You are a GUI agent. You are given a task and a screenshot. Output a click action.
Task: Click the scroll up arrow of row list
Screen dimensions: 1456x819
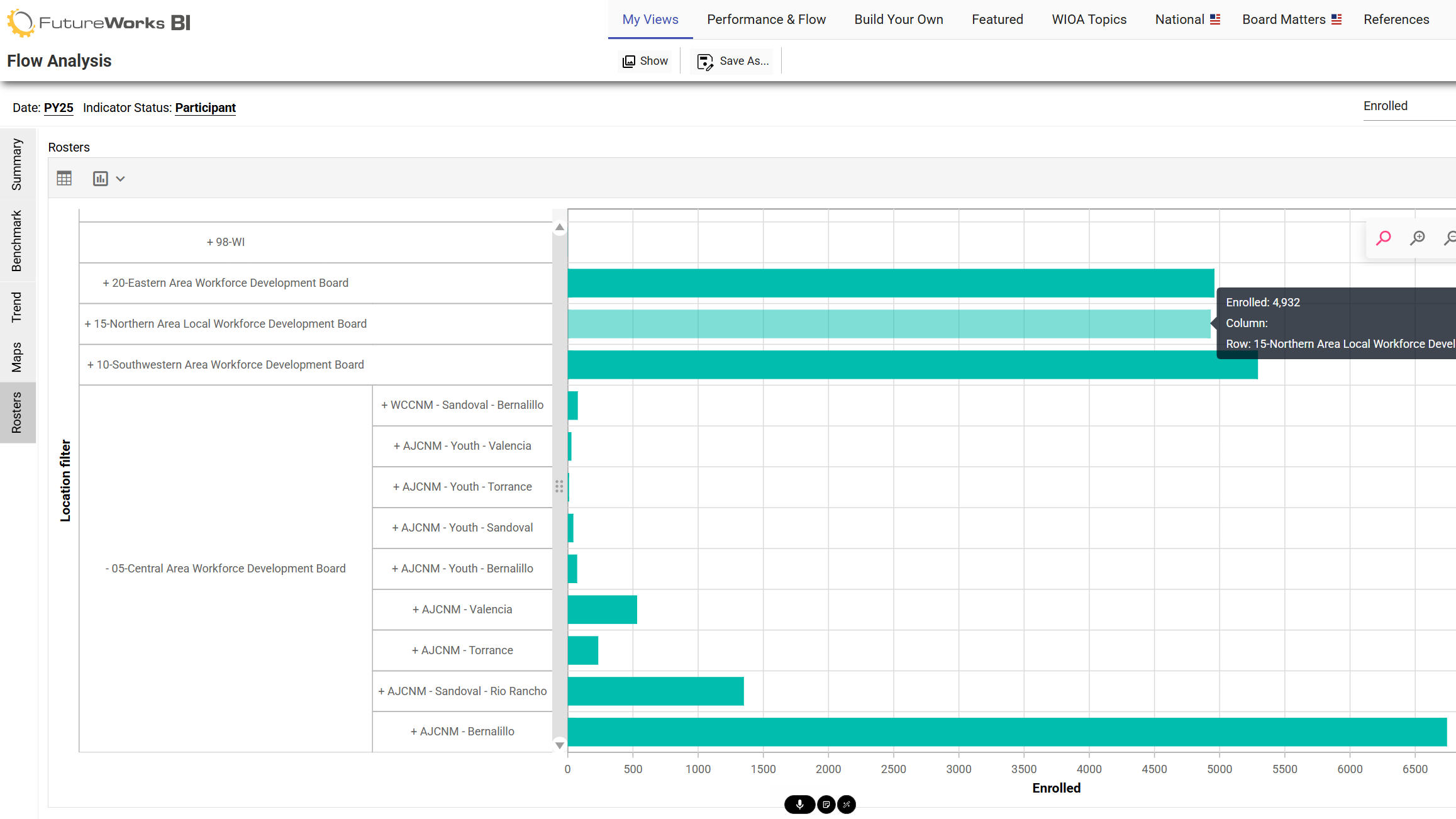(559, 228)
